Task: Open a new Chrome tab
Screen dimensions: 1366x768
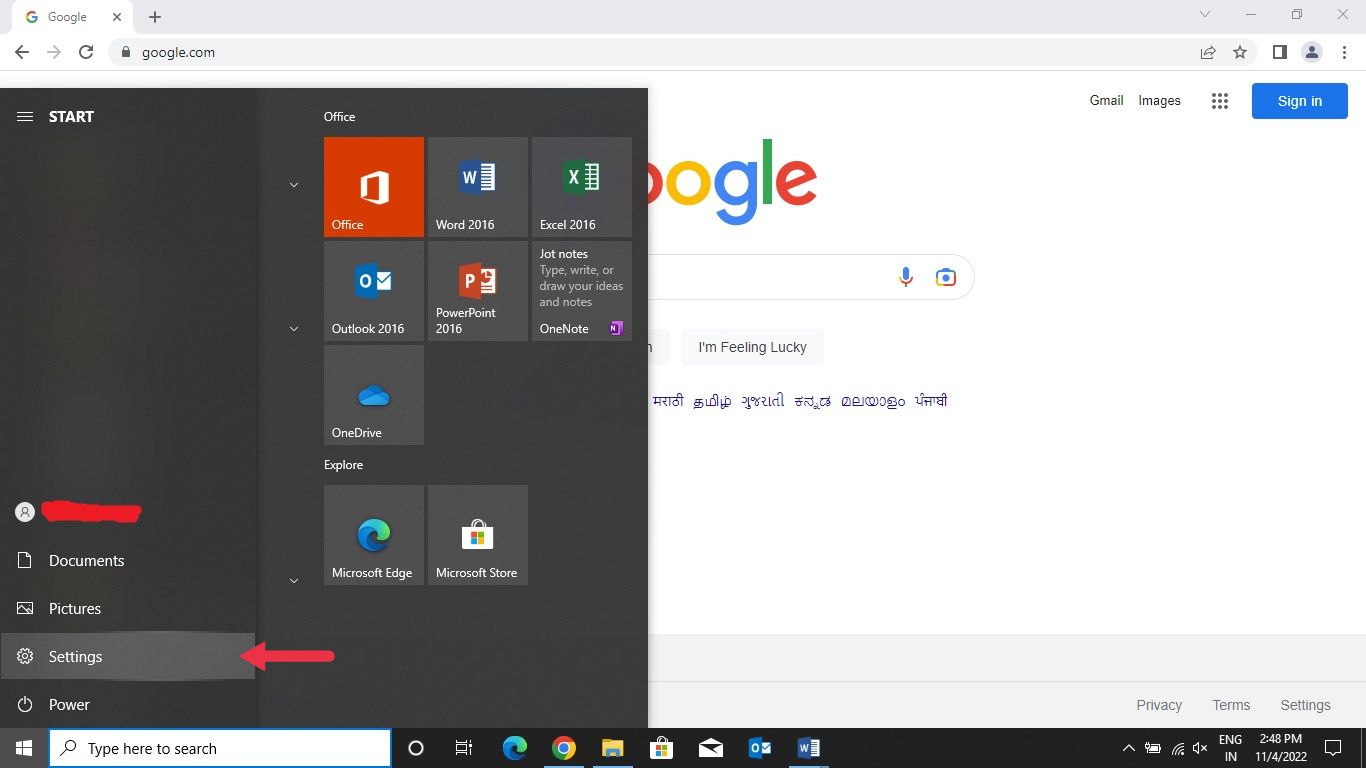Action: (155, 17)
